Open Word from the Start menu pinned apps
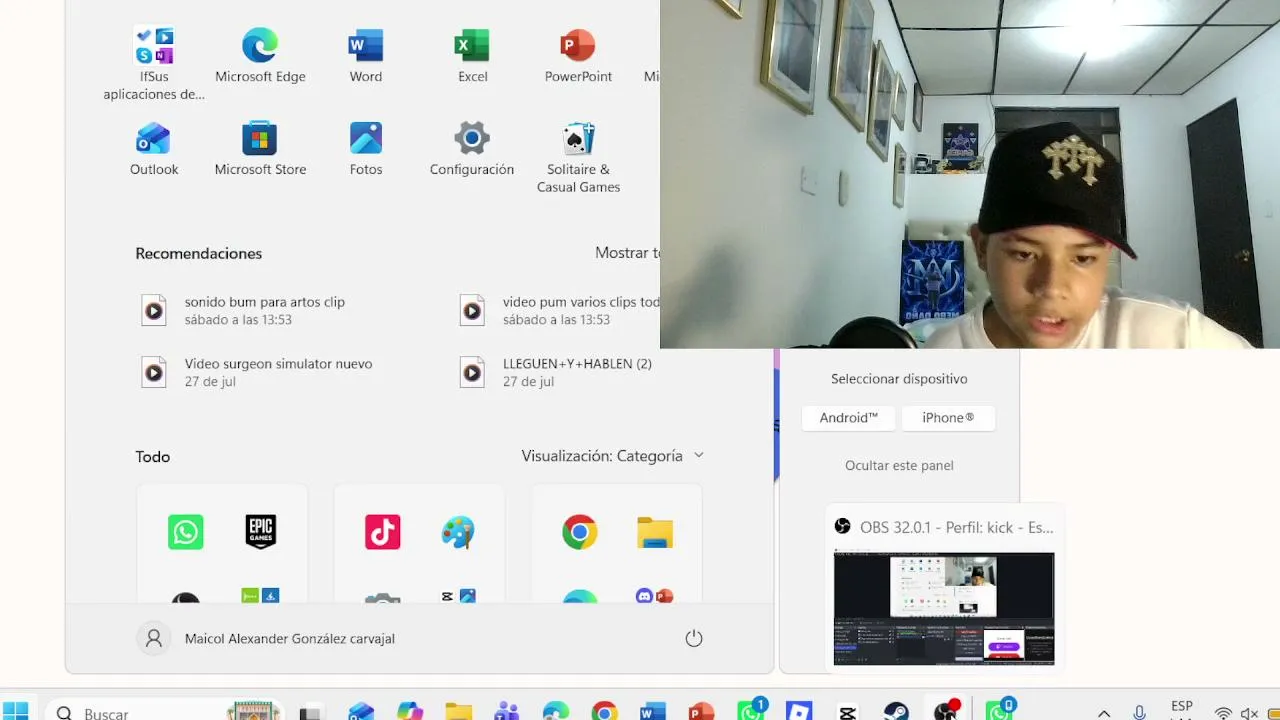This screenshot has height=720, width=1280. [x=366, y=56]
